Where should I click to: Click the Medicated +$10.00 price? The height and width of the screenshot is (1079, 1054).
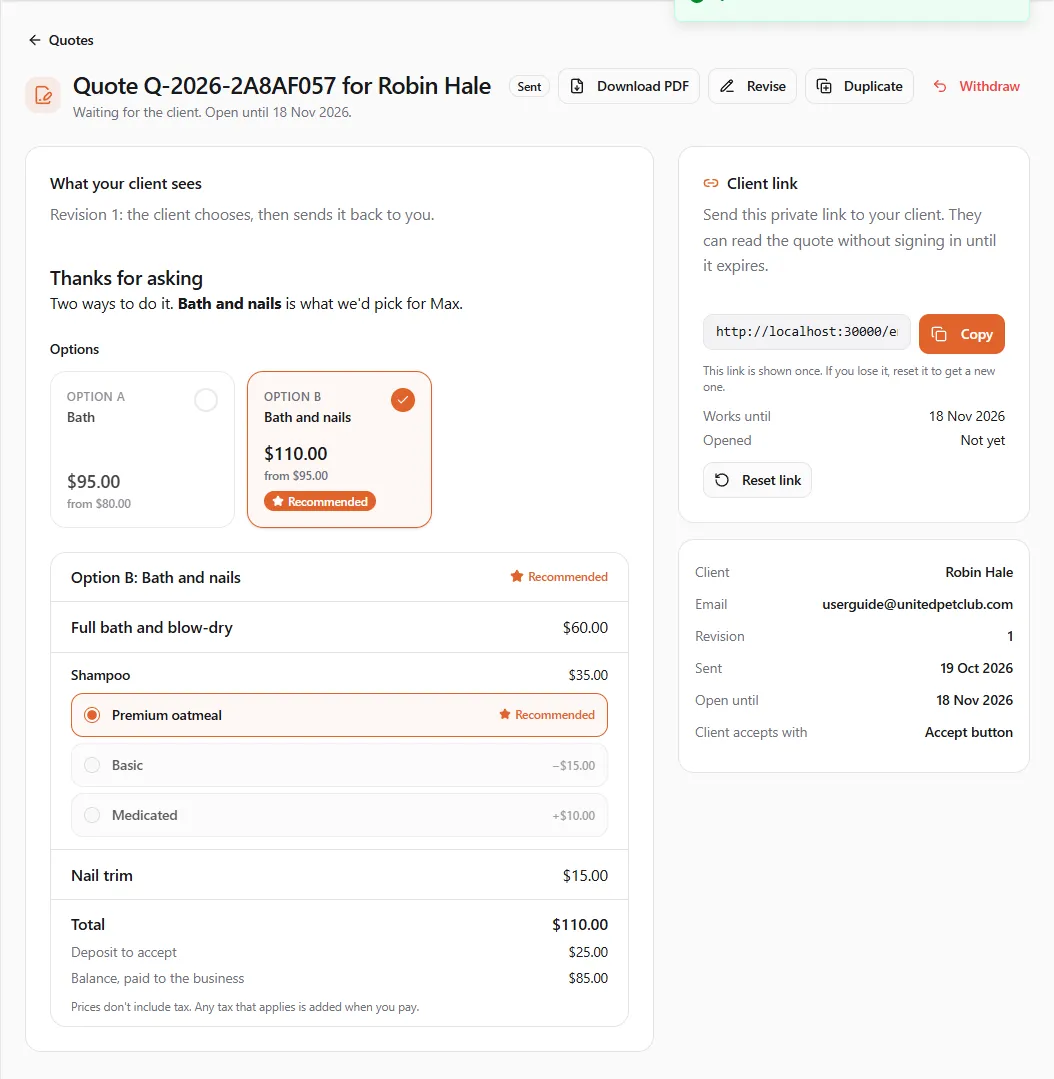574,815
